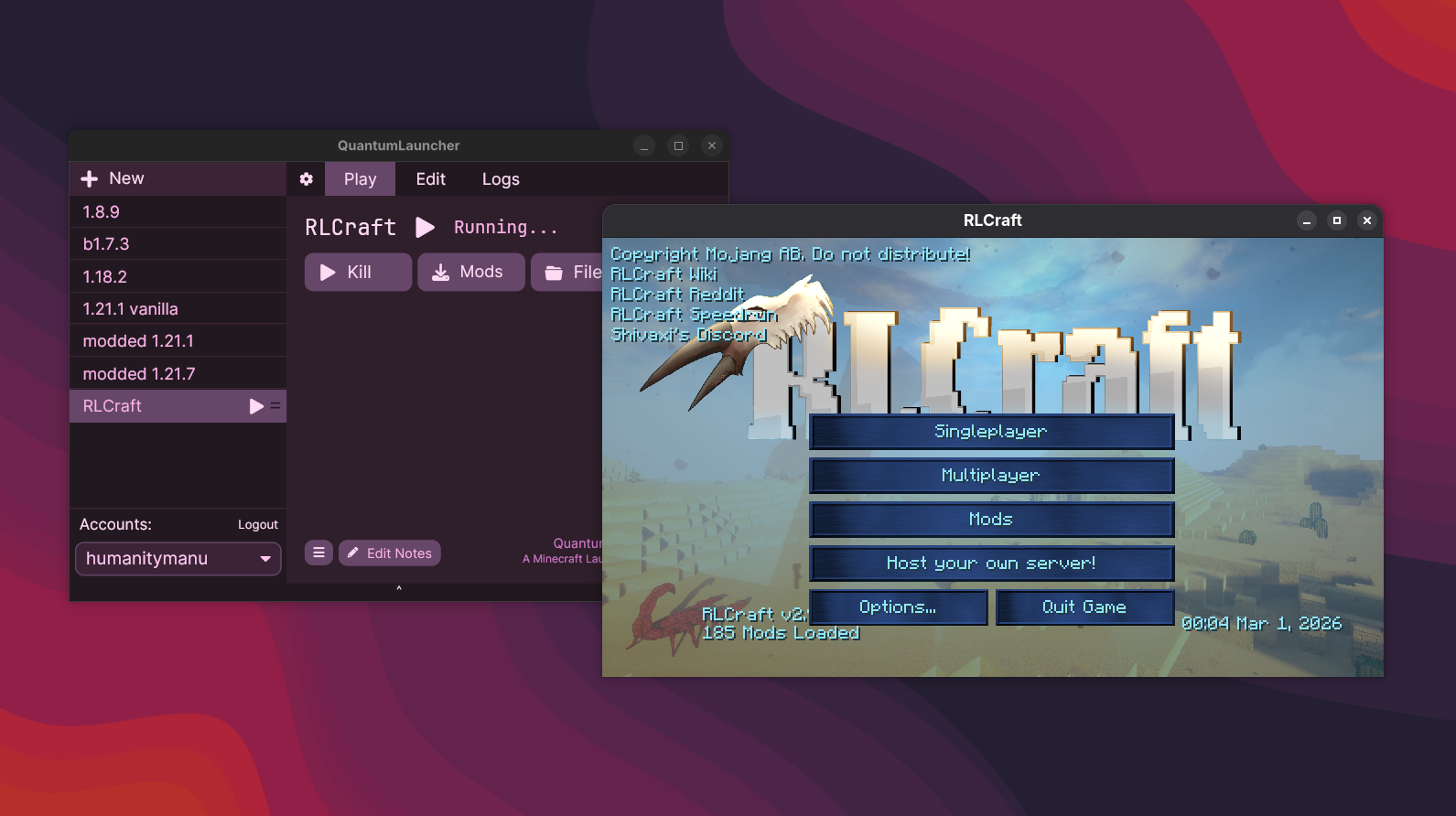1456x816 pixels.
Task: Select the modded 1.21.1 instance
Action: coord(178,341)
